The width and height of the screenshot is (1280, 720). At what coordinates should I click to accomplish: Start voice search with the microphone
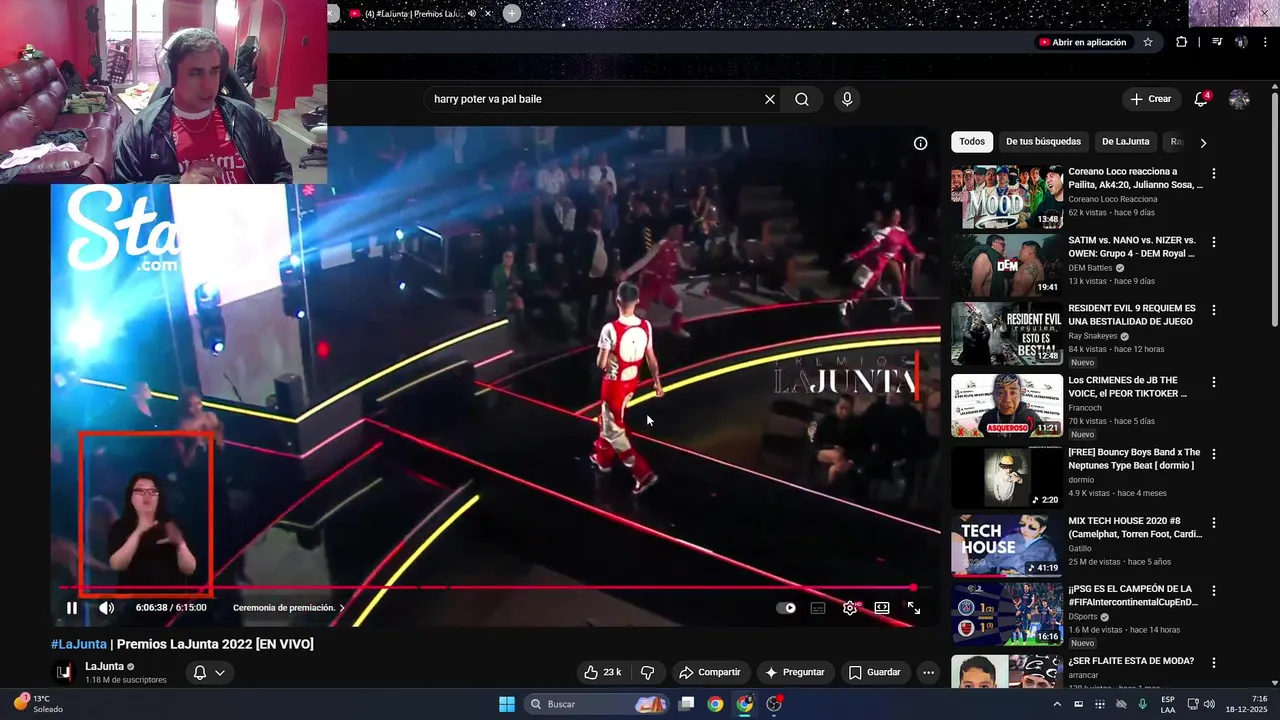point(847,99)
